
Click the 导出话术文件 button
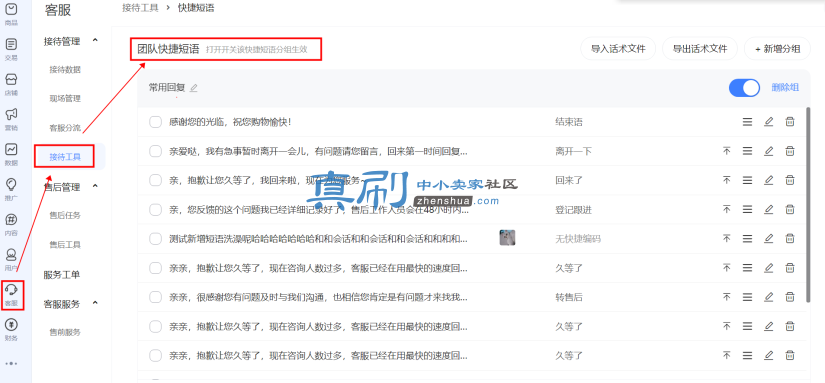point(700,49)
